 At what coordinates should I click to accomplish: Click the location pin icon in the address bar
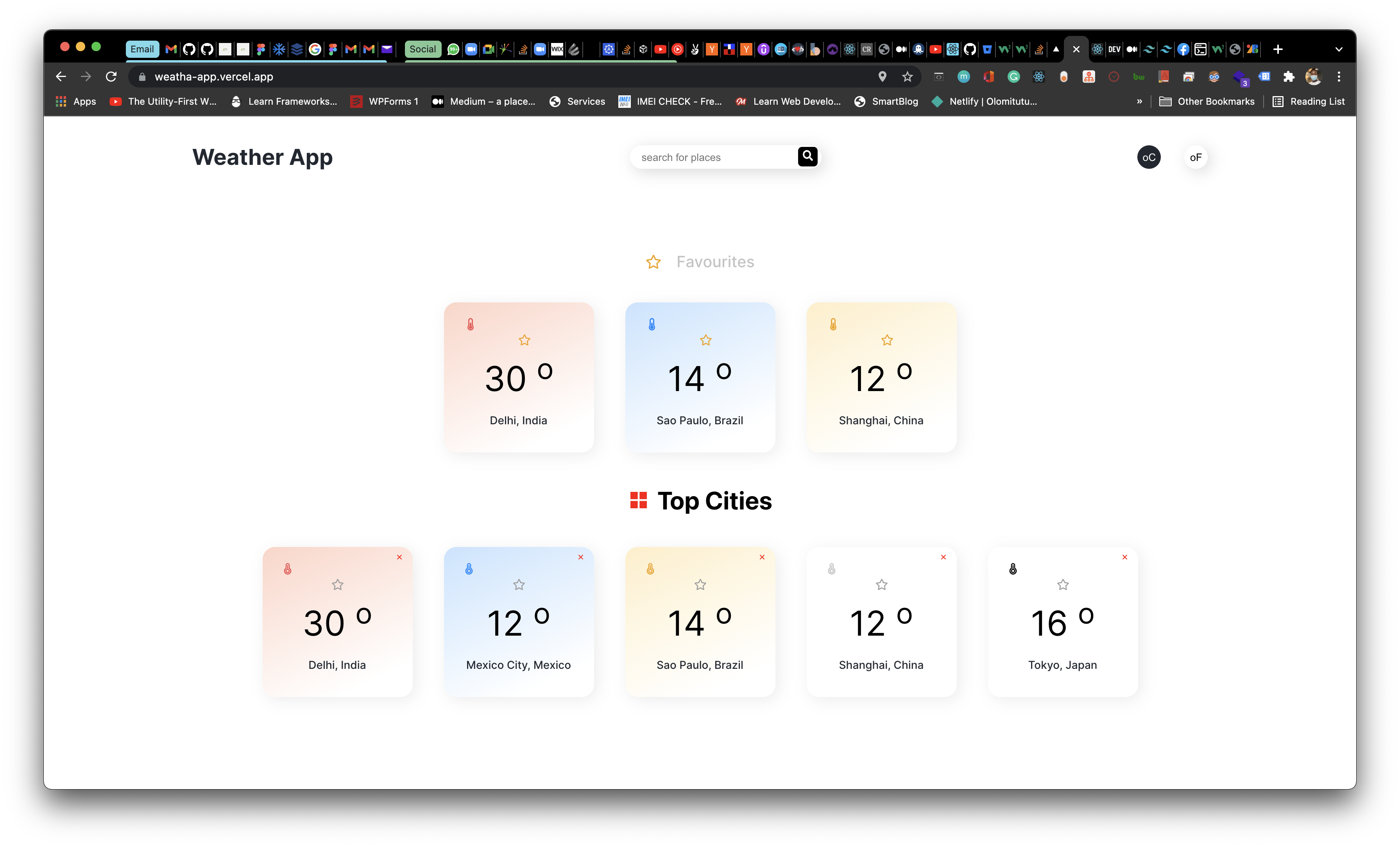pyautogui.click(x=883, y=77)
